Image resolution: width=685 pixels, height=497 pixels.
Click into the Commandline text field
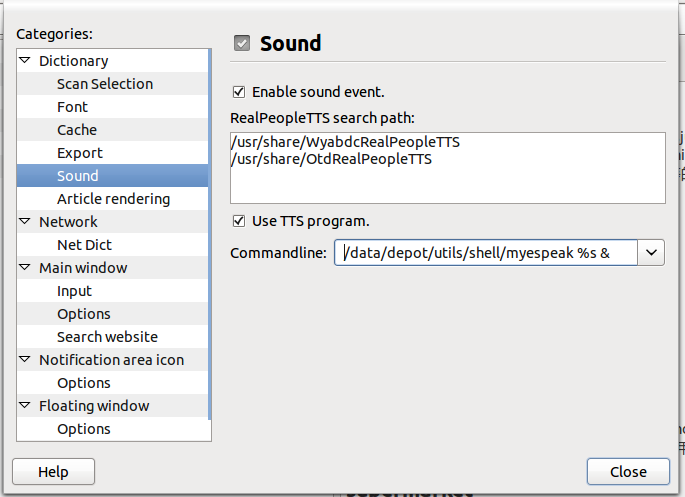(x=485, y=253)
